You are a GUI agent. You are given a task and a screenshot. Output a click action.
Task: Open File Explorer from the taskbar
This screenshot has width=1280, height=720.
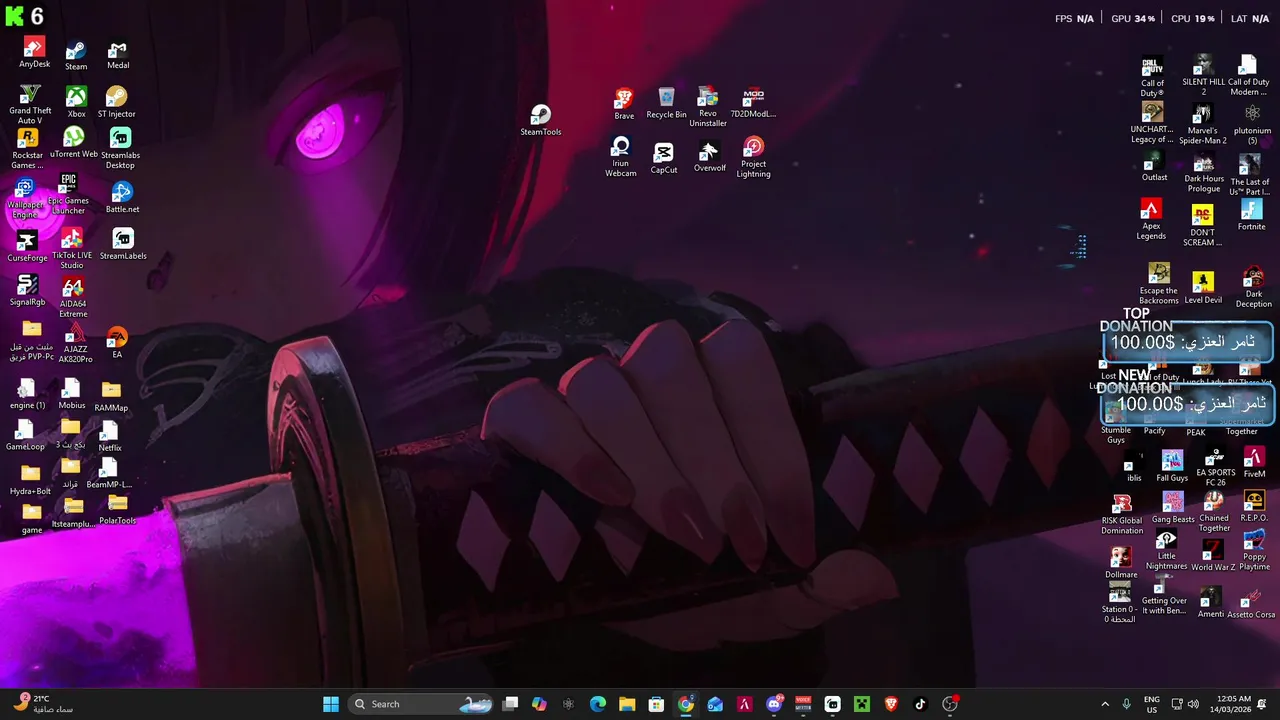(627, 704)
